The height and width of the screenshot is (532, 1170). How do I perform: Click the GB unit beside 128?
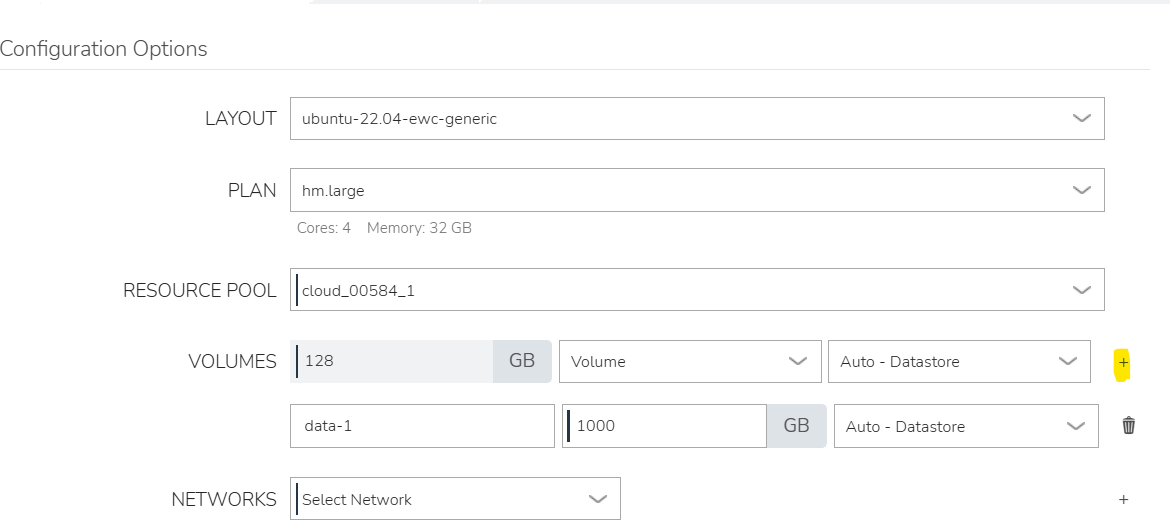pyautogui.click(x=522, y=361)
